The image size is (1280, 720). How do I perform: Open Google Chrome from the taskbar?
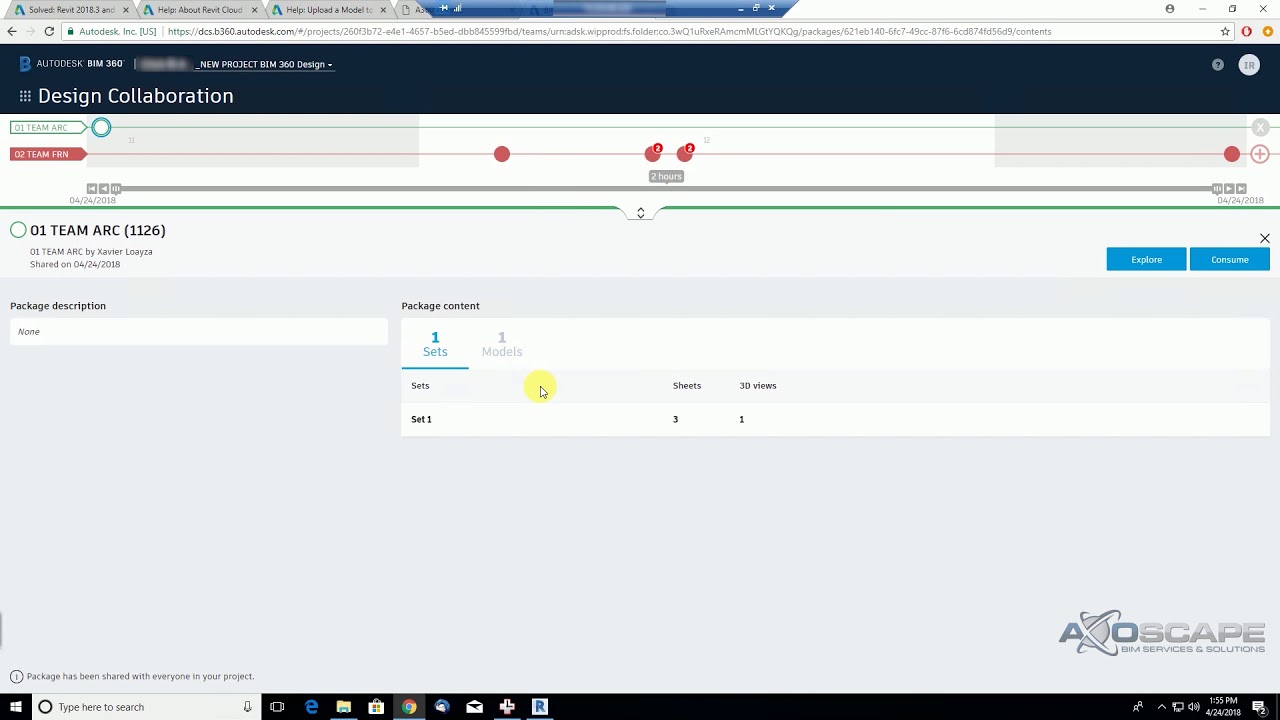(x=409, y=707)
